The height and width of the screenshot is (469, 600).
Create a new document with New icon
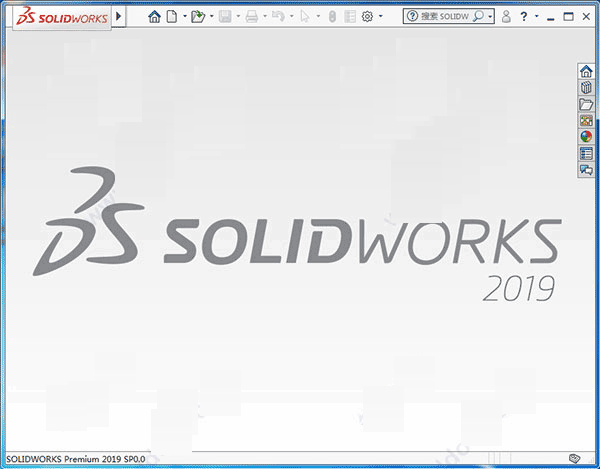pyautogui.click(x=172, y=16)
